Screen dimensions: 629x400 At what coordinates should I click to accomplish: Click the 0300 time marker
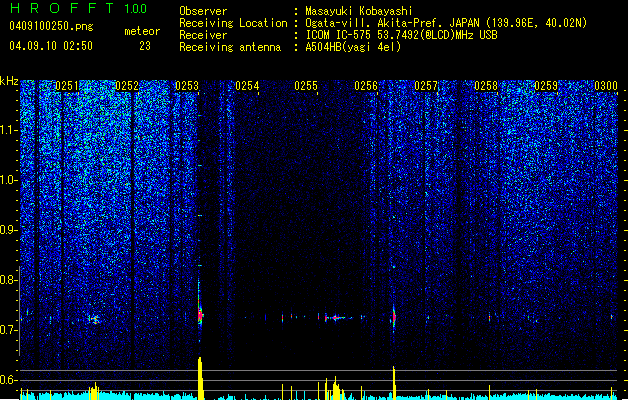coord(606,86)
